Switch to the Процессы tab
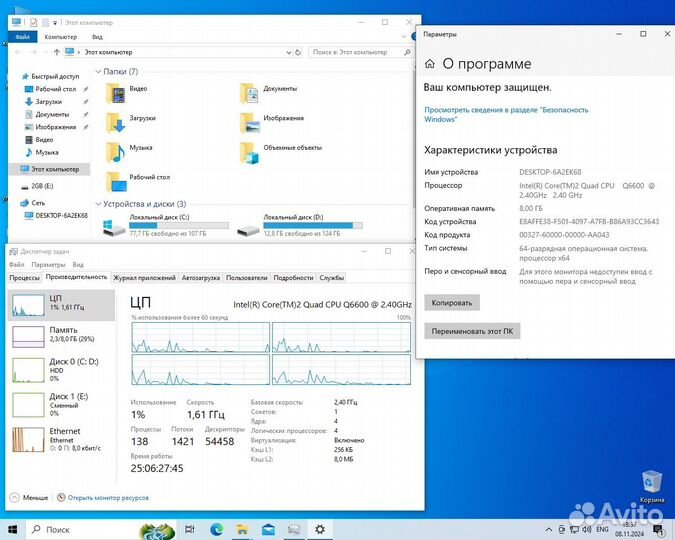 pos(24,277)
